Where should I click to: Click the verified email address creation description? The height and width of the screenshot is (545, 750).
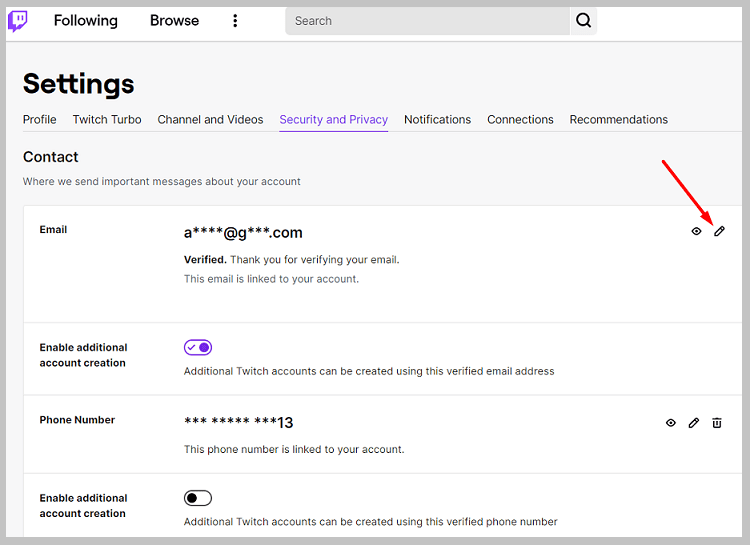[369, 371]
